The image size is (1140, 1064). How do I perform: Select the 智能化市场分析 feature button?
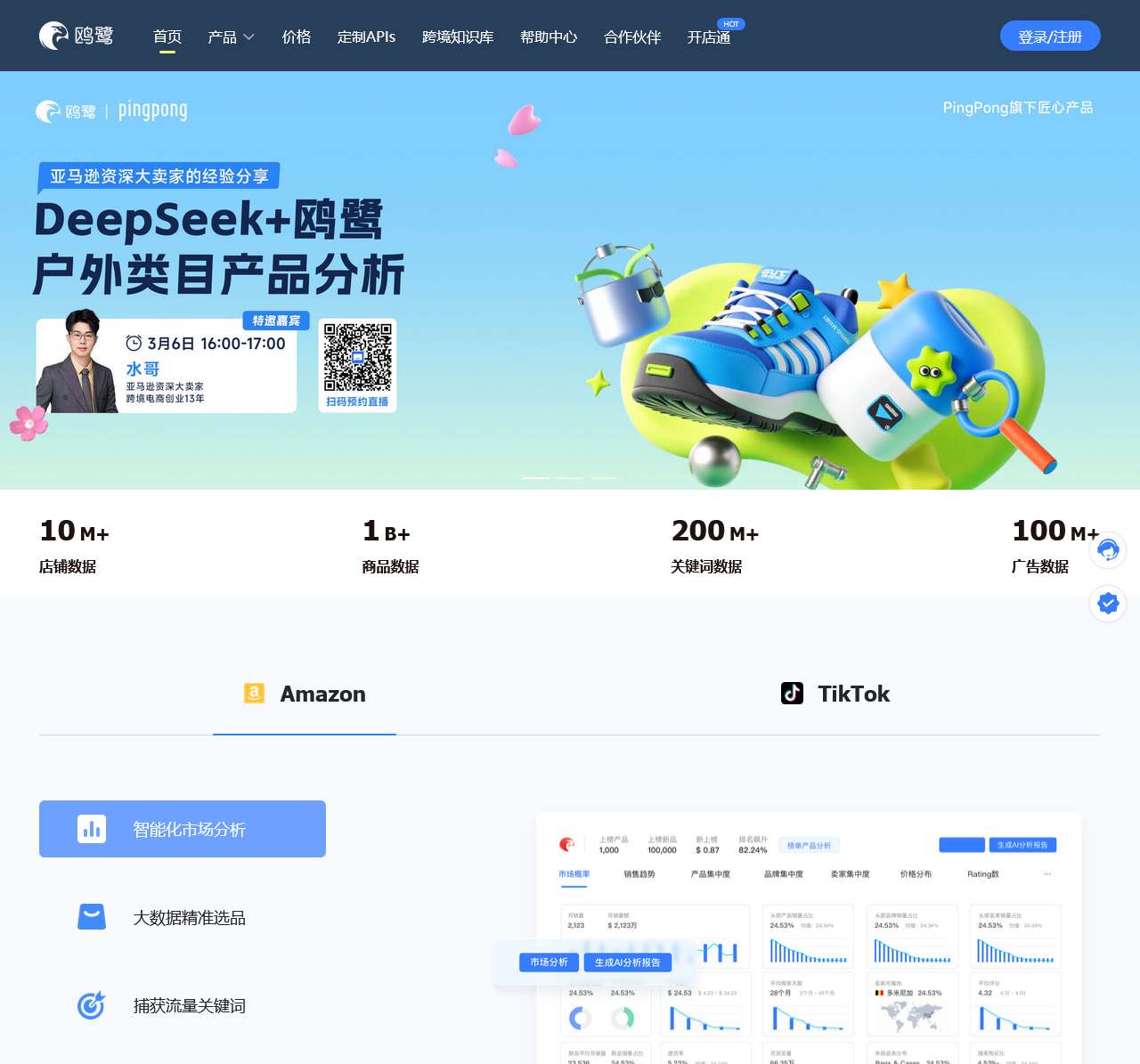click(183, 829)
